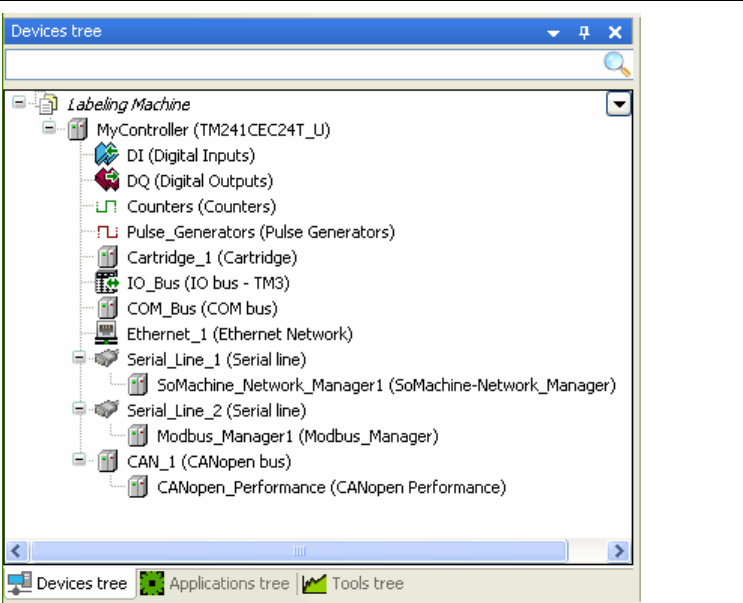
Task: Pin the Devices tree panel
Action: [x=584, y=32]
